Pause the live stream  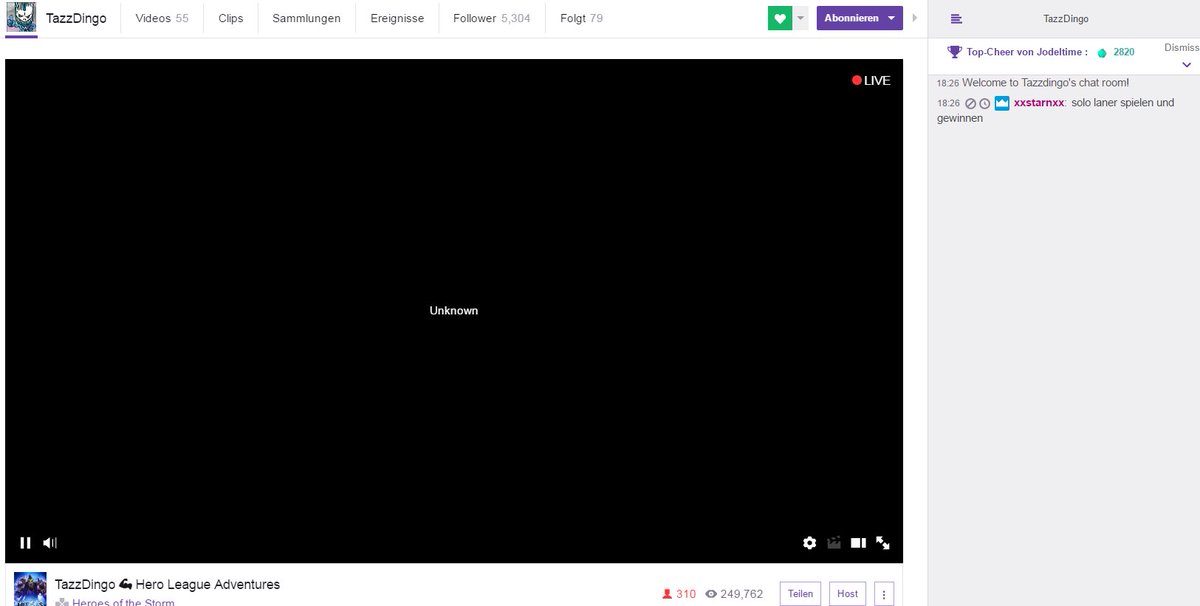pos(25,543)
